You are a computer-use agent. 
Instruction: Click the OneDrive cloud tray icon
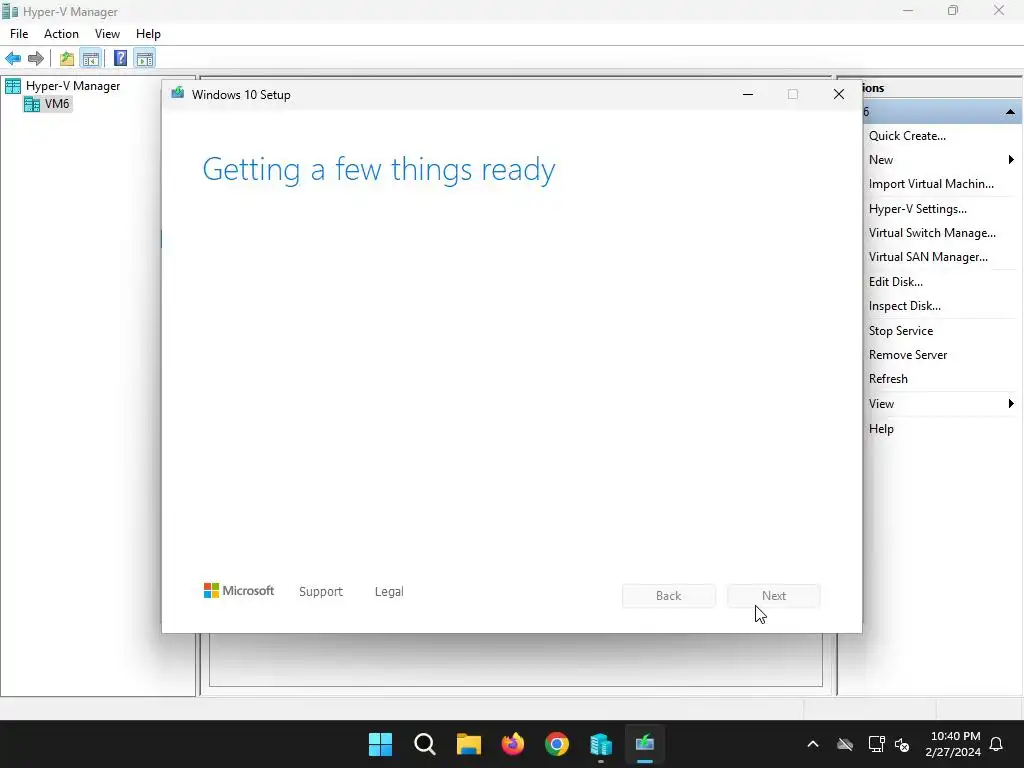pos(845,744)
